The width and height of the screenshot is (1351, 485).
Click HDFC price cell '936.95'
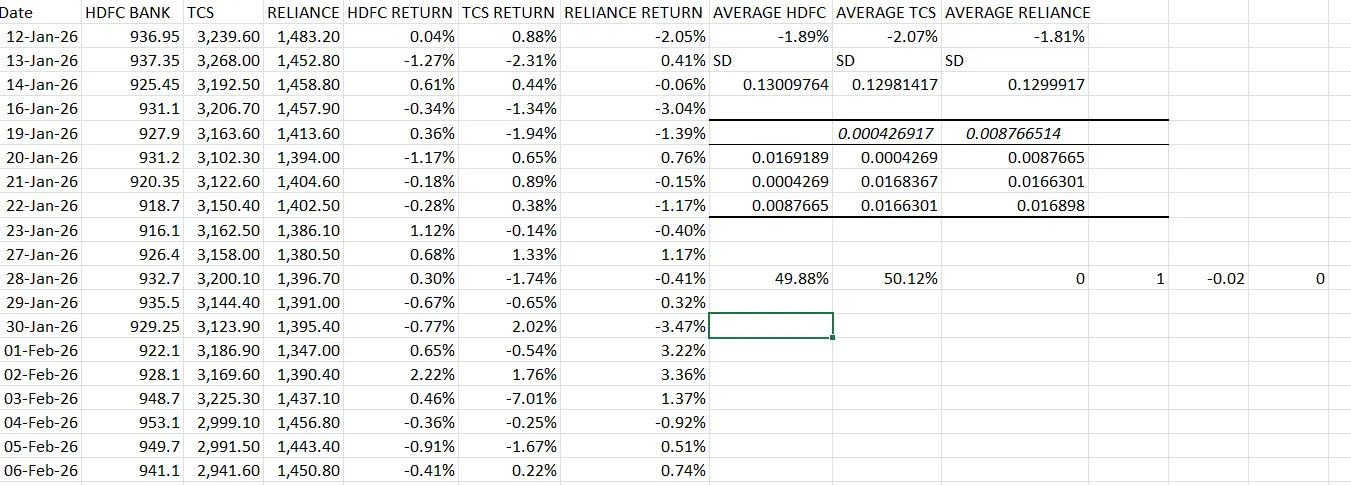coord(134,37)
